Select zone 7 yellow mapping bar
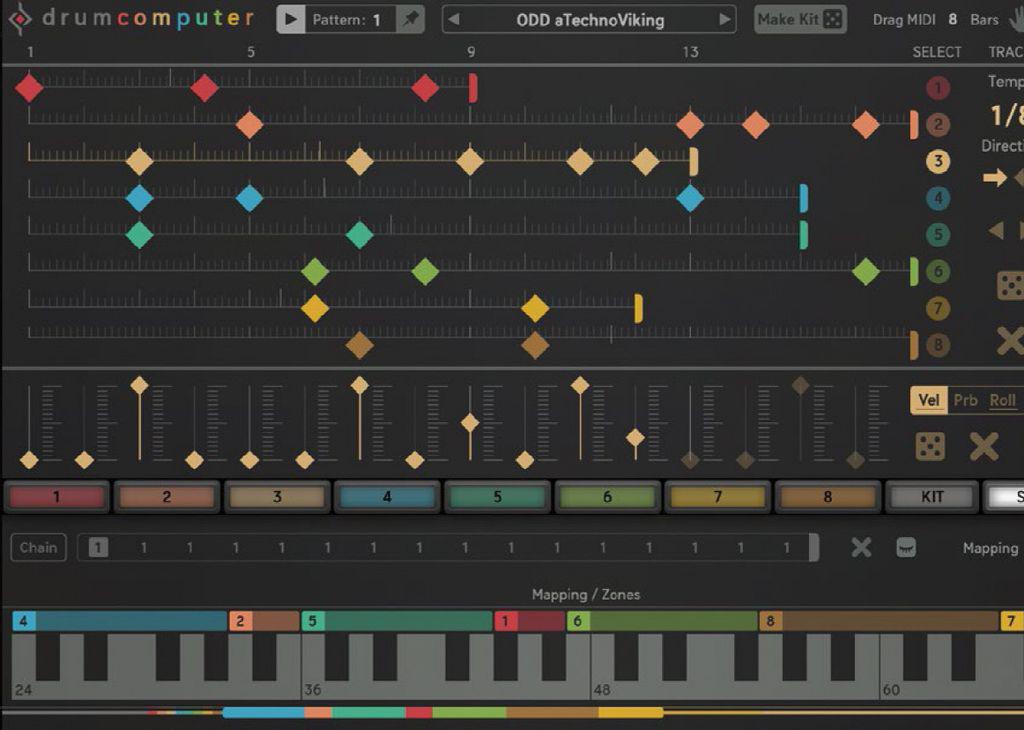Viewport: 1024px width, 730px height. pos(1012,621)
